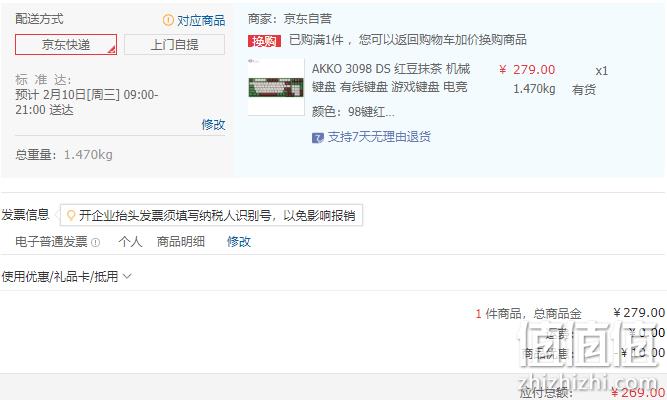This screenshot has height=400, width=667.
Task: Click the selected corner mark on 京东快递
Action: [x=112, y=50]
